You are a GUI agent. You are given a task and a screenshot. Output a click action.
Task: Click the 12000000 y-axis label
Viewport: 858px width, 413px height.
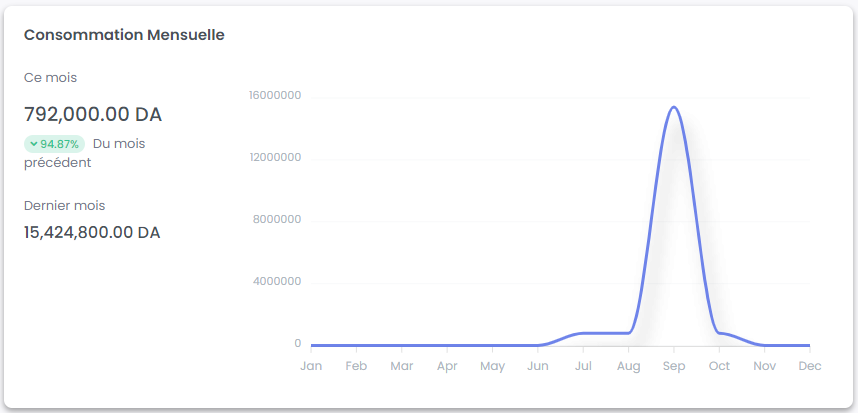(273, 158)
